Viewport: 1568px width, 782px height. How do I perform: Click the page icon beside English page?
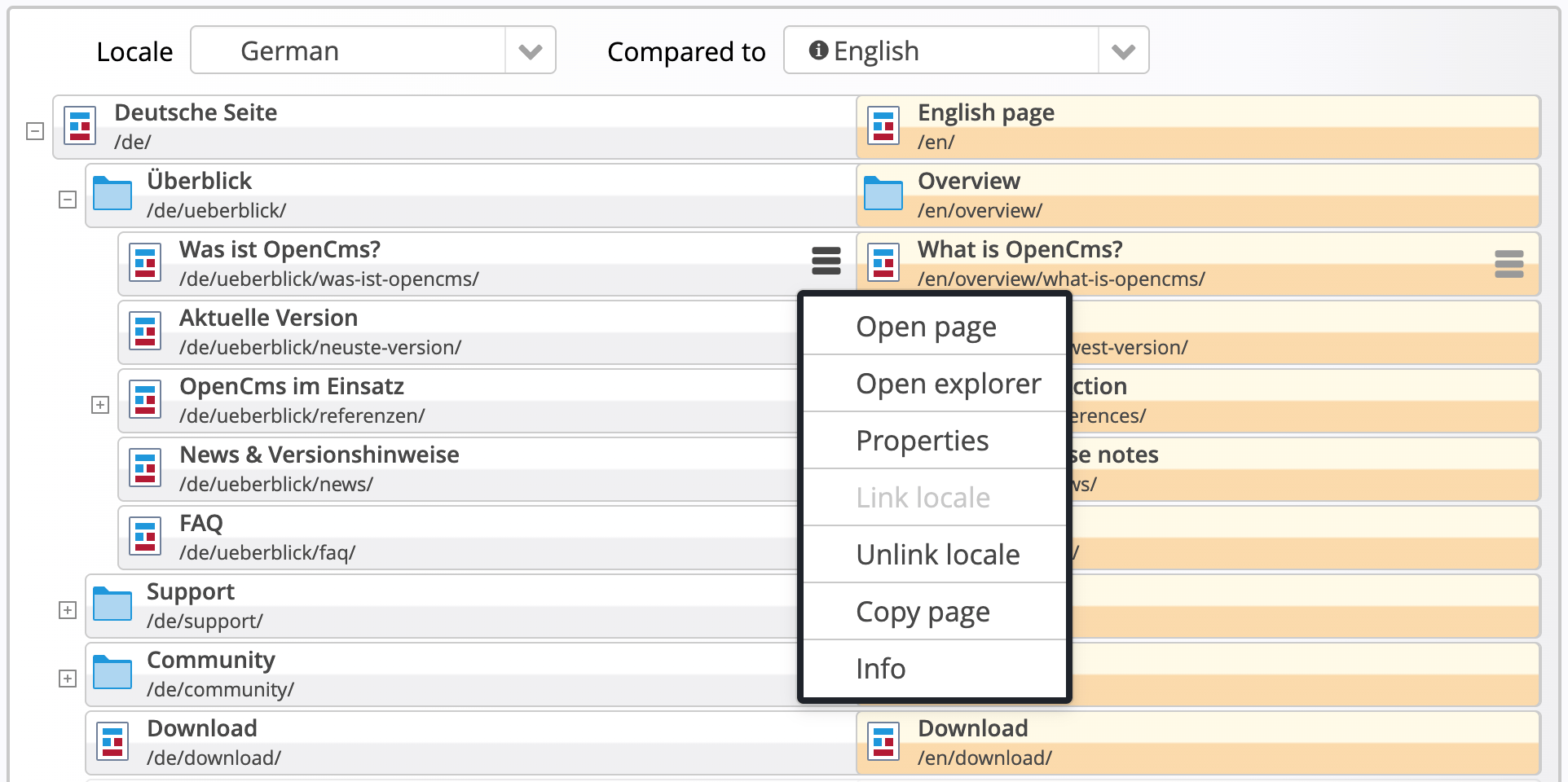pyautogui.click(x=883, y=126)
